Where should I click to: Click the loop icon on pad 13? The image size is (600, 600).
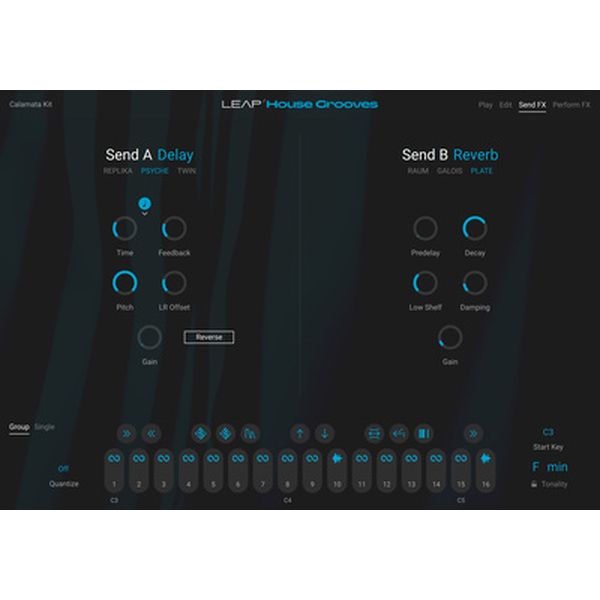click(411, 458)
